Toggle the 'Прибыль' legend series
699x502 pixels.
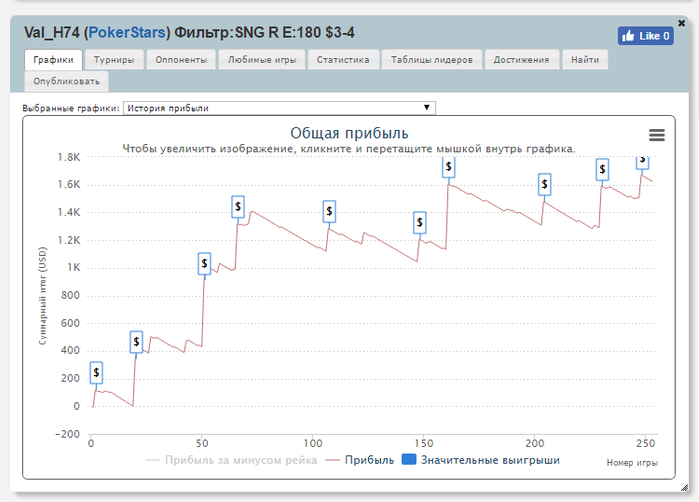pyautogui.click(x=368, y=460)
